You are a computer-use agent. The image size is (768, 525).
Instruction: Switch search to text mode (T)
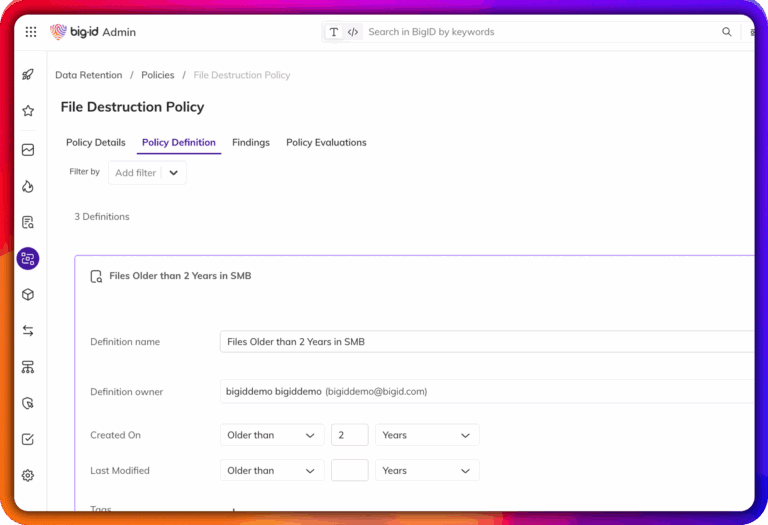pyautogui.click(x=334, y=32)
